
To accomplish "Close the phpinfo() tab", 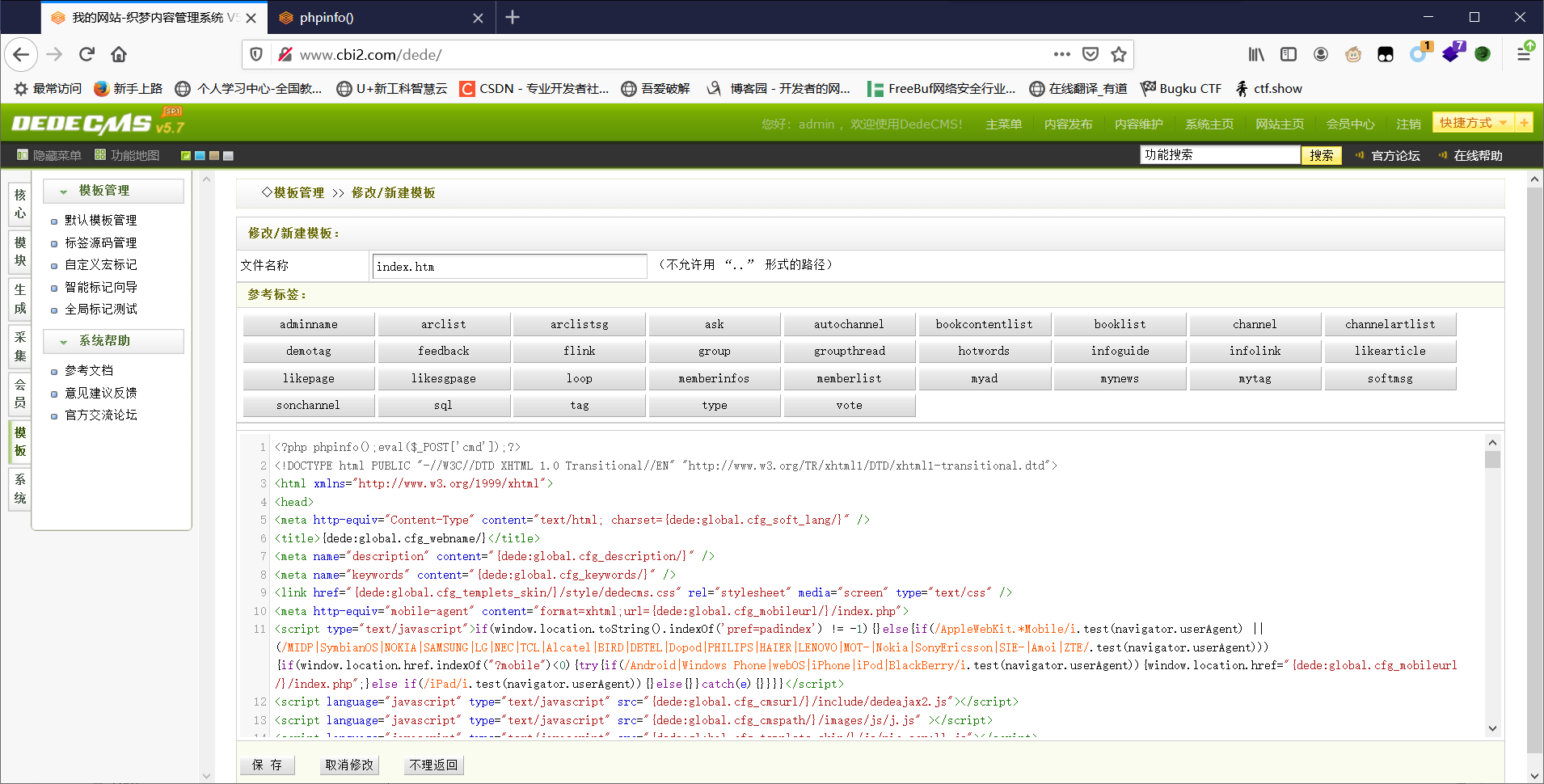I will click(479, 18).
